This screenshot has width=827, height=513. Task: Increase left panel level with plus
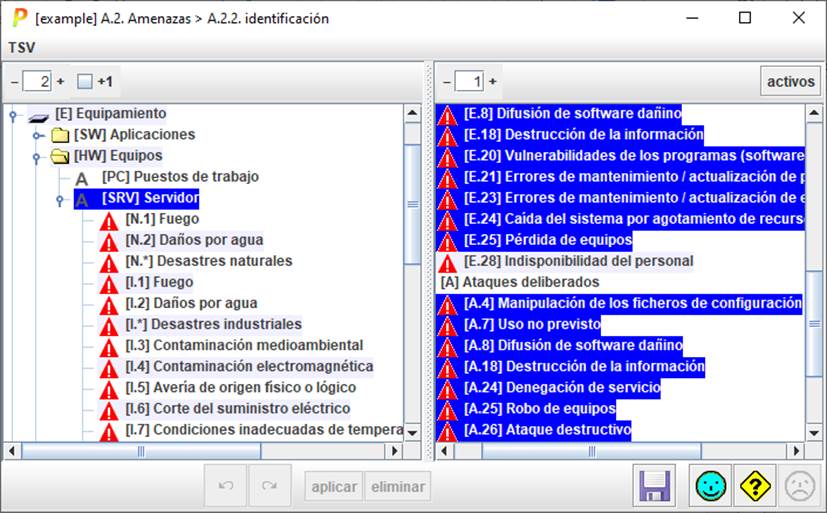[61, 82]
